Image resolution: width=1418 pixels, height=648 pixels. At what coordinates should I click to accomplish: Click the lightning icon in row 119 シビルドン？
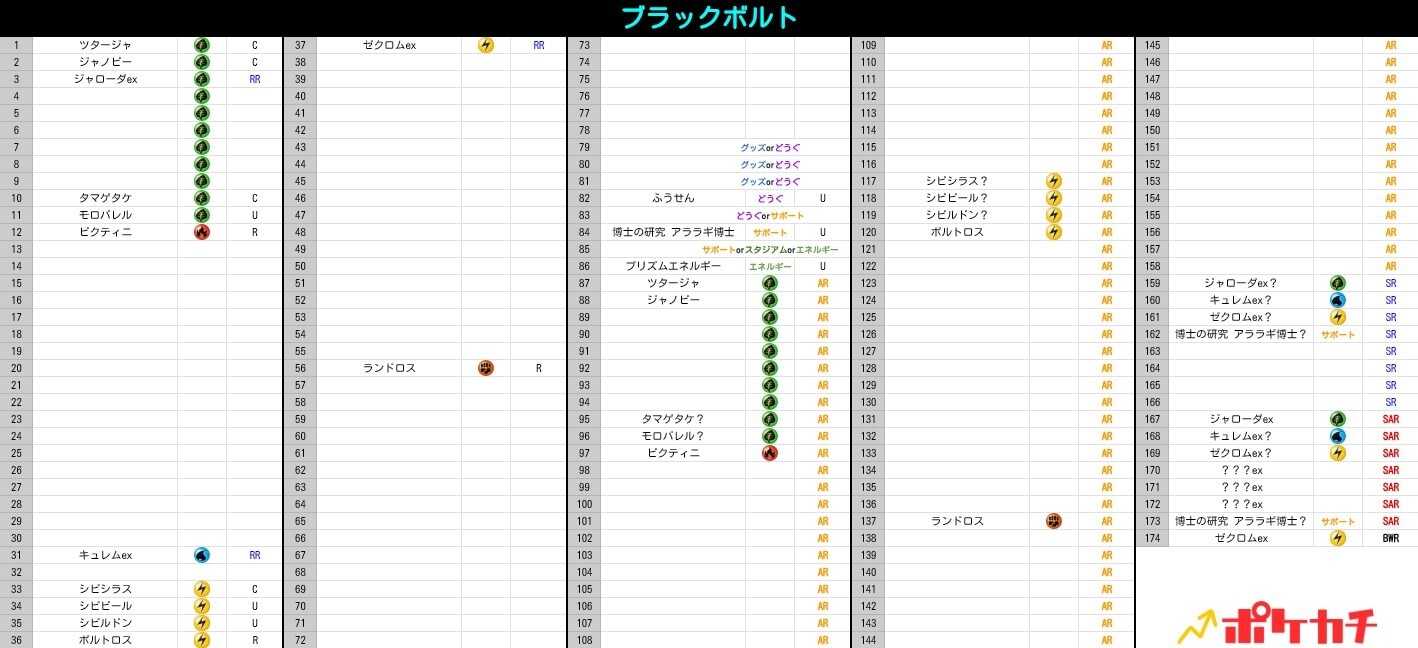click(1054, 215)
